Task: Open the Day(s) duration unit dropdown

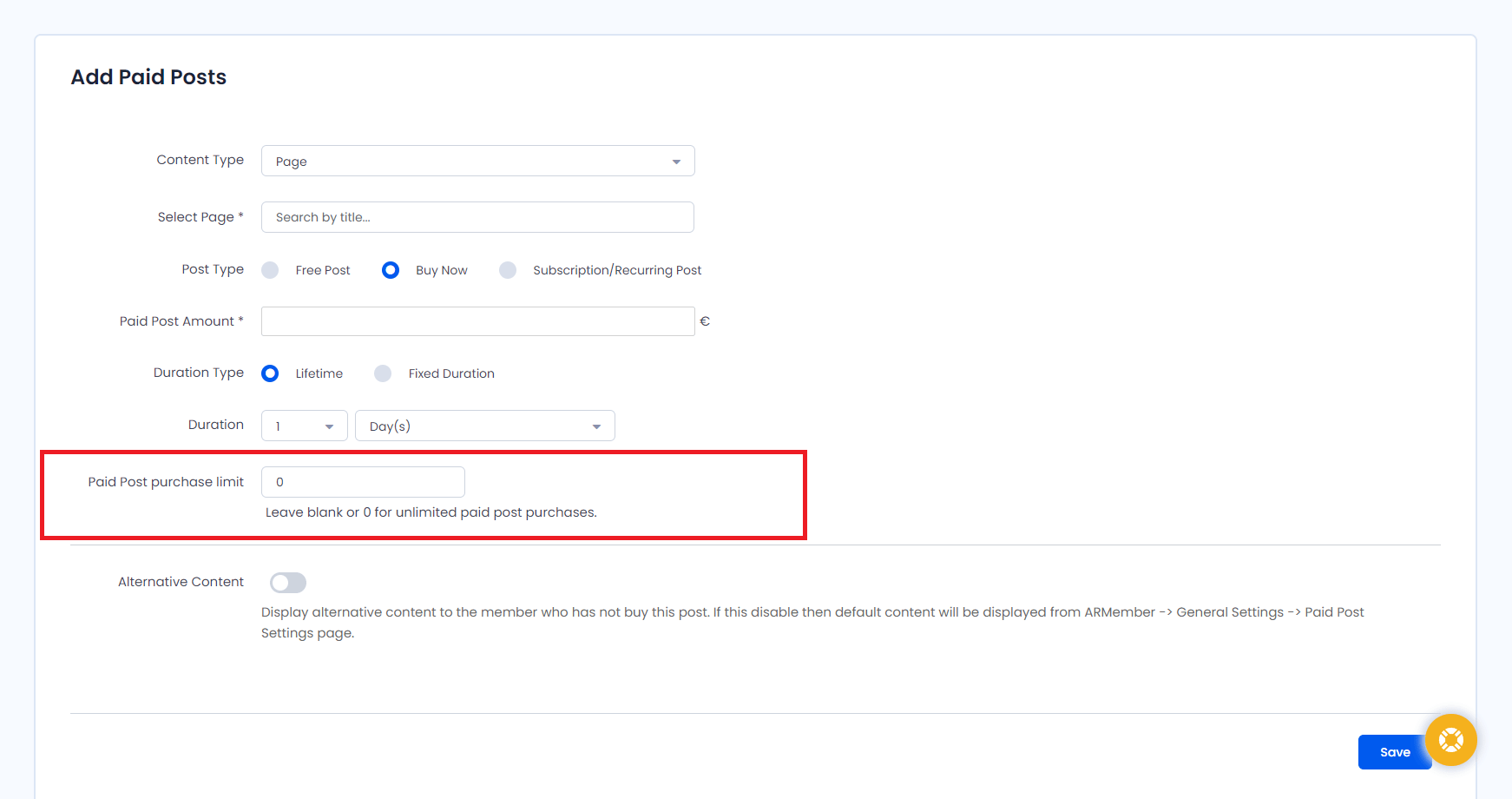Action: coord(484,426)
